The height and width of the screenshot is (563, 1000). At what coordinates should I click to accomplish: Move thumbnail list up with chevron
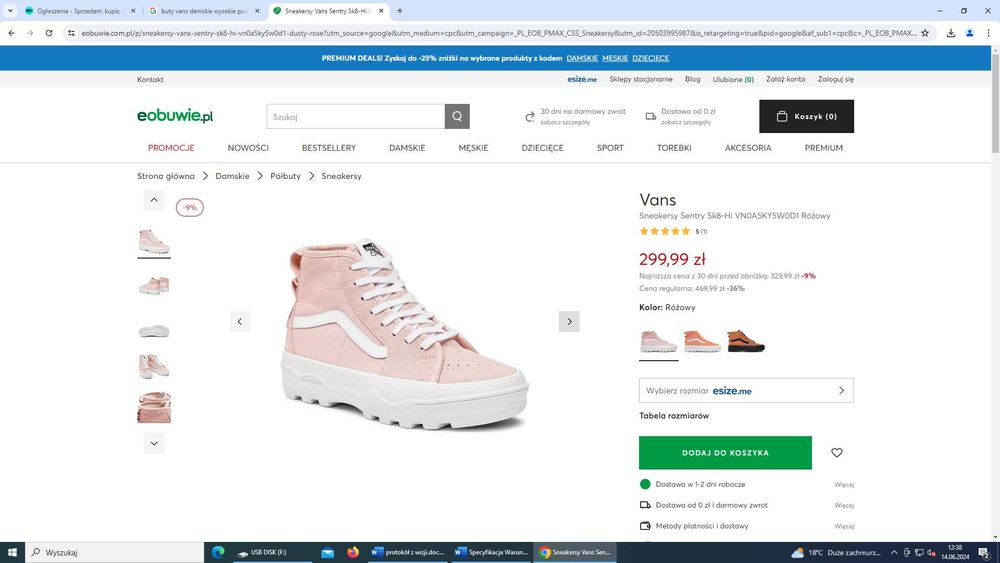(x=154, y=200)
